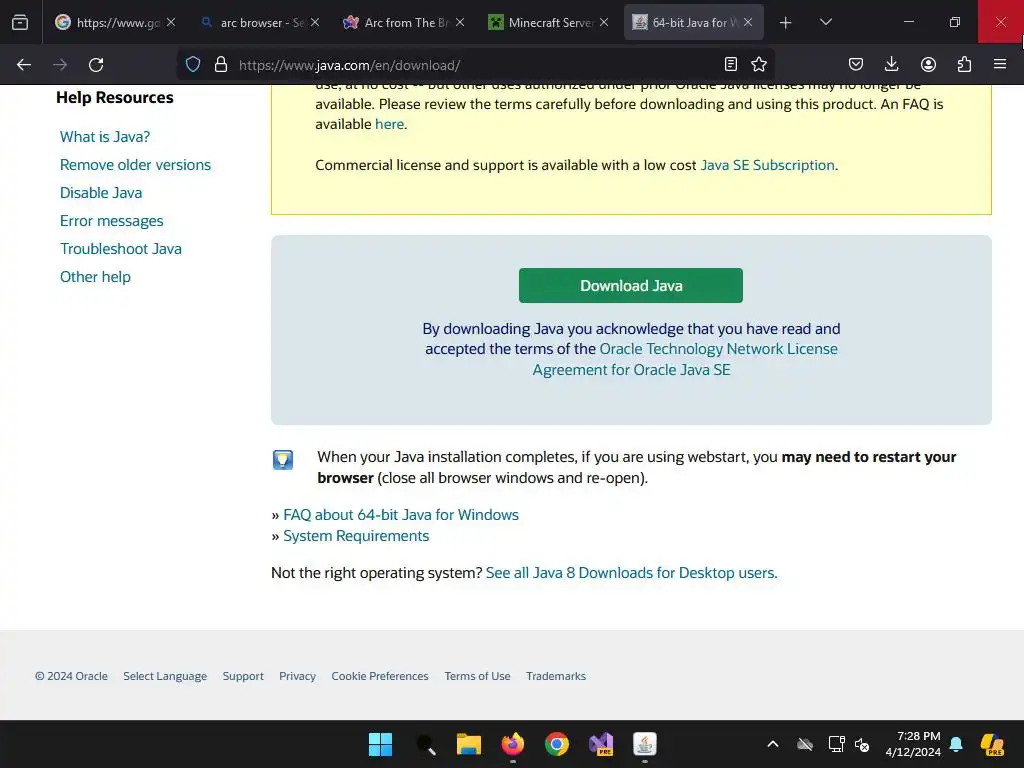Open network status tray icon
Screen dimensions: 1024x768
pyautogui.click(x=836, y=744)
